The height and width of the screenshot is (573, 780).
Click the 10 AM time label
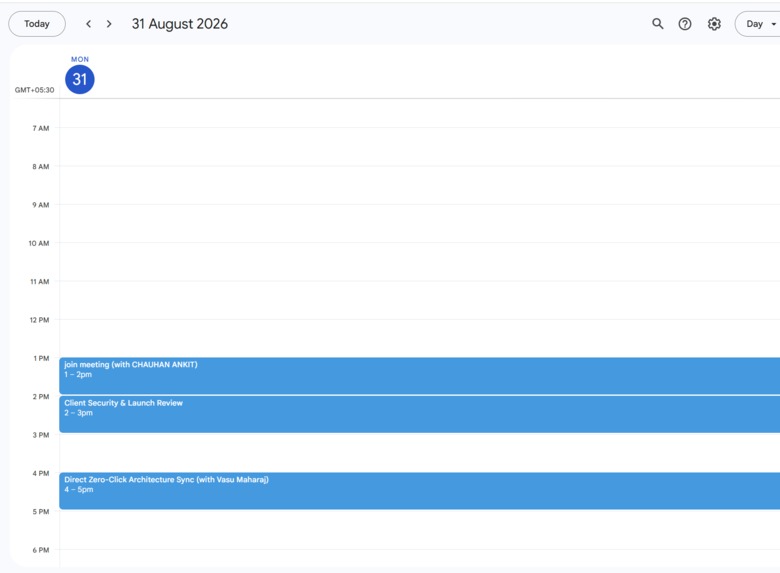click(x=39, y=243)
